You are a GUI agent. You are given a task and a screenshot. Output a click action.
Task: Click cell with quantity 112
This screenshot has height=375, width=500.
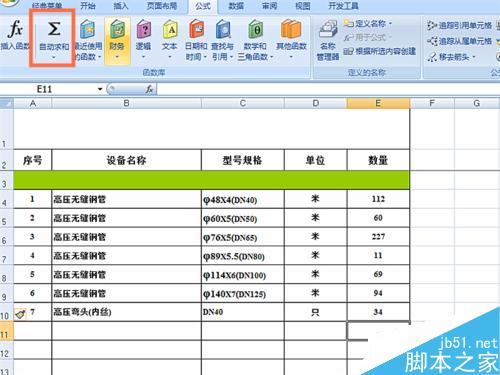378,199
